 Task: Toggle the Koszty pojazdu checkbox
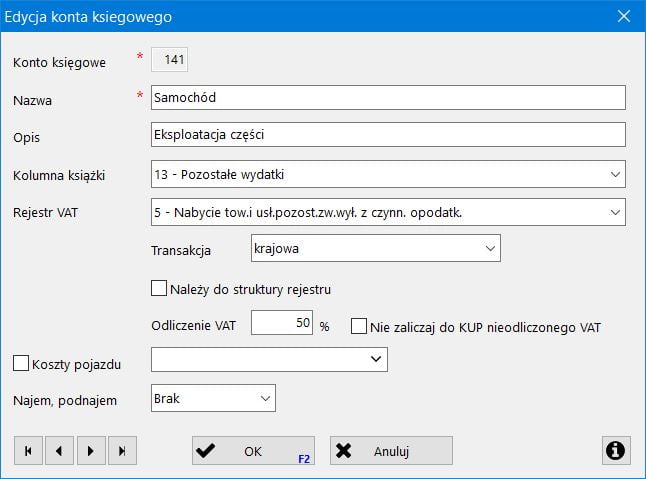click(x=20, y=362)
